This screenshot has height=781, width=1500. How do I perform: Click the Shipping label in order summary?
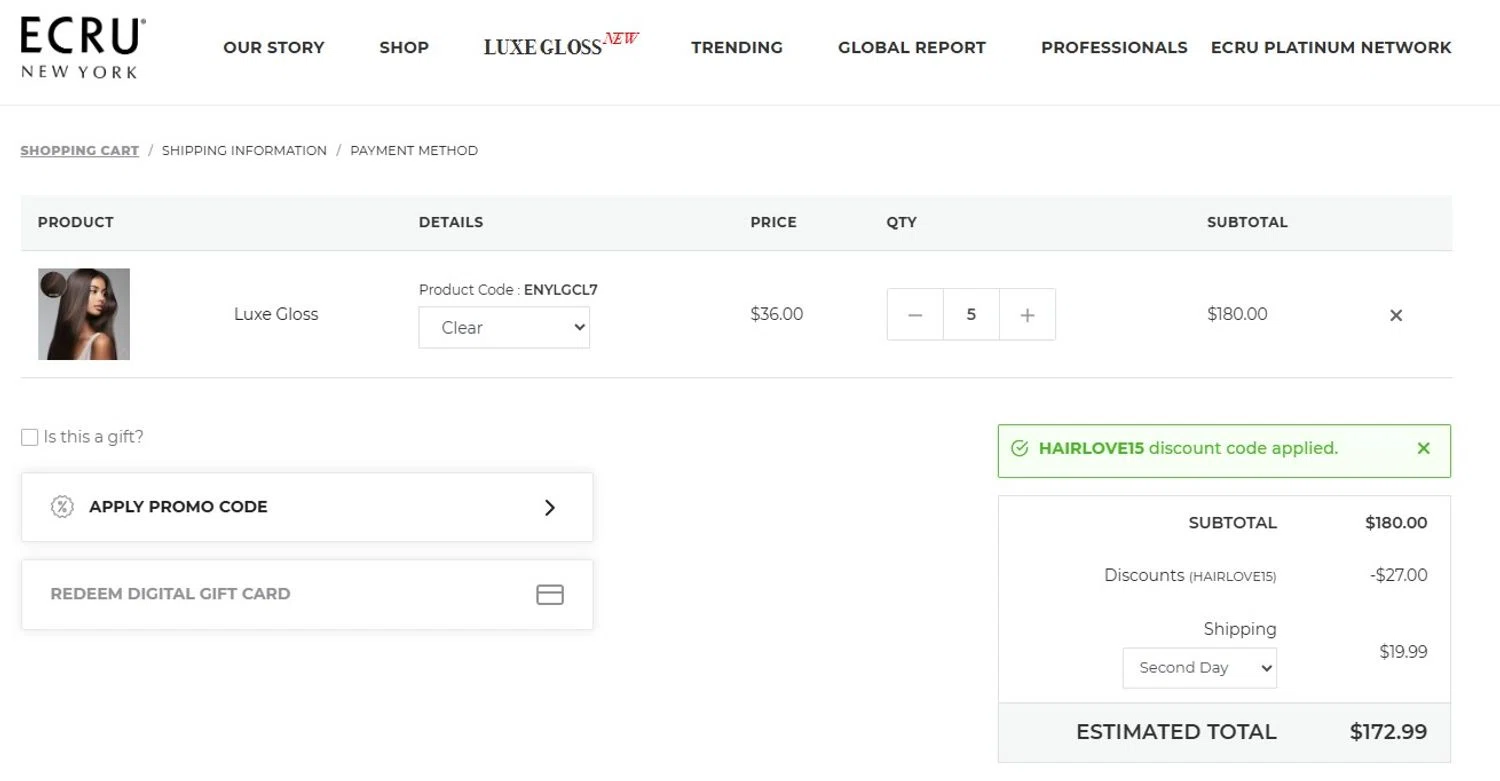tap(1240, 629)
